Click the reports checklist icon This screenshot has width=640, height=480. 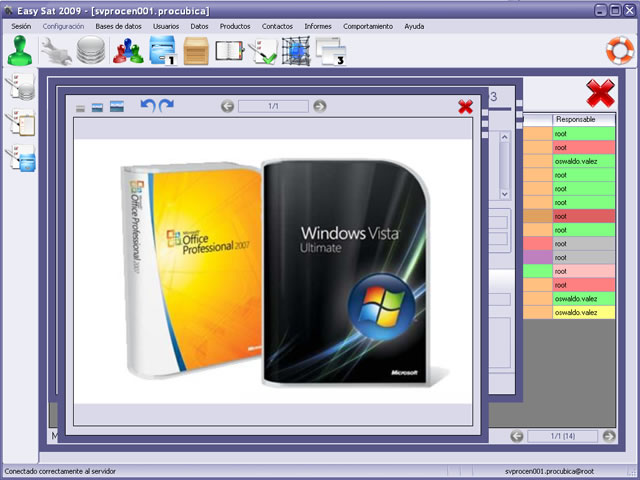[263, 51]
